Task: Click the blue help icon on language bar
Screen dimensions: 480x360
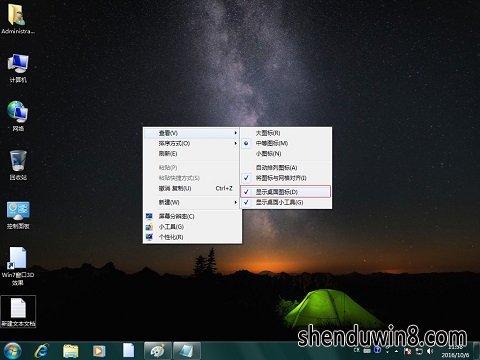Action: [x=377, y=350]
